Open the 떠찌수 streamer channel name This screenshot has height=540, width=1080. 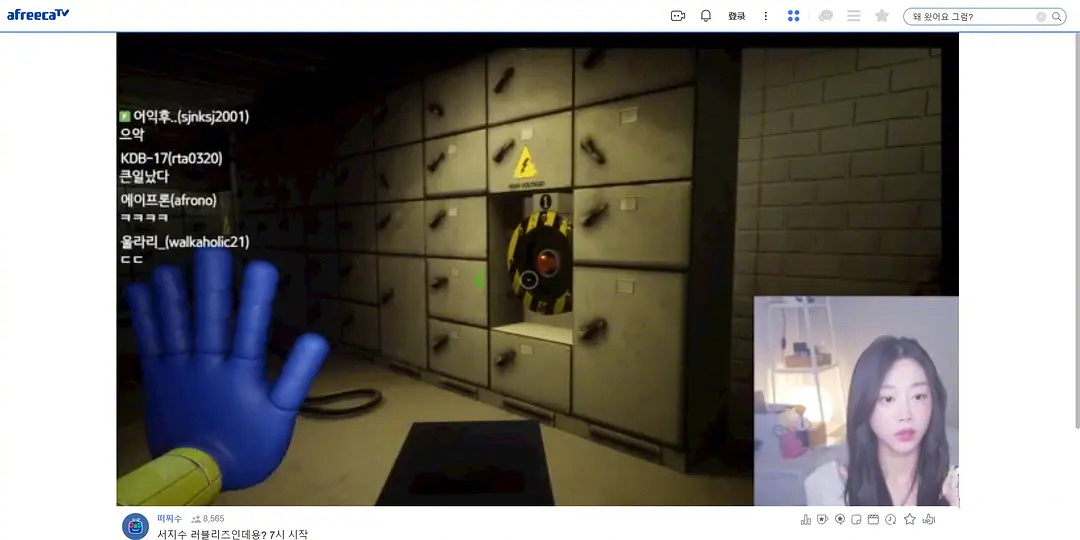click(x=169, y=519)
